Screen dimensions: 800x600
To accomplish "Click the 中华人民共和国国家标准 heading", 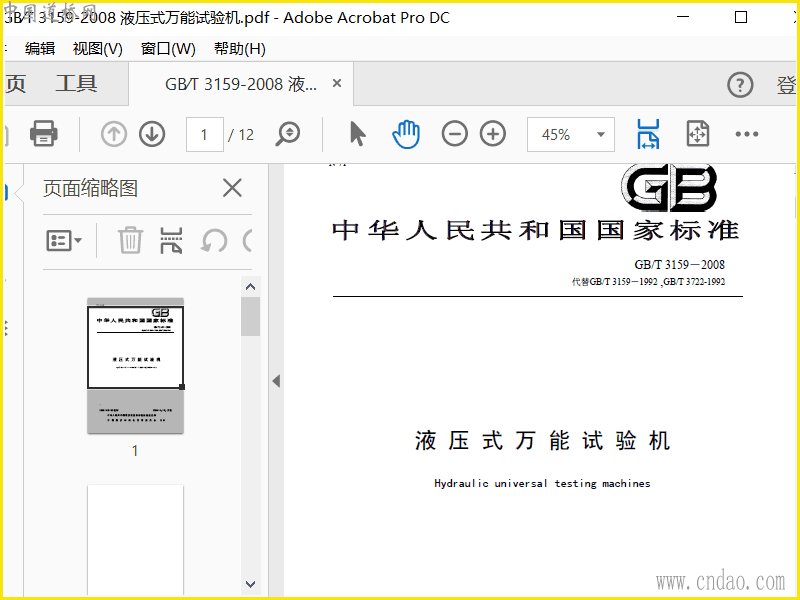I will pos(536,230).
